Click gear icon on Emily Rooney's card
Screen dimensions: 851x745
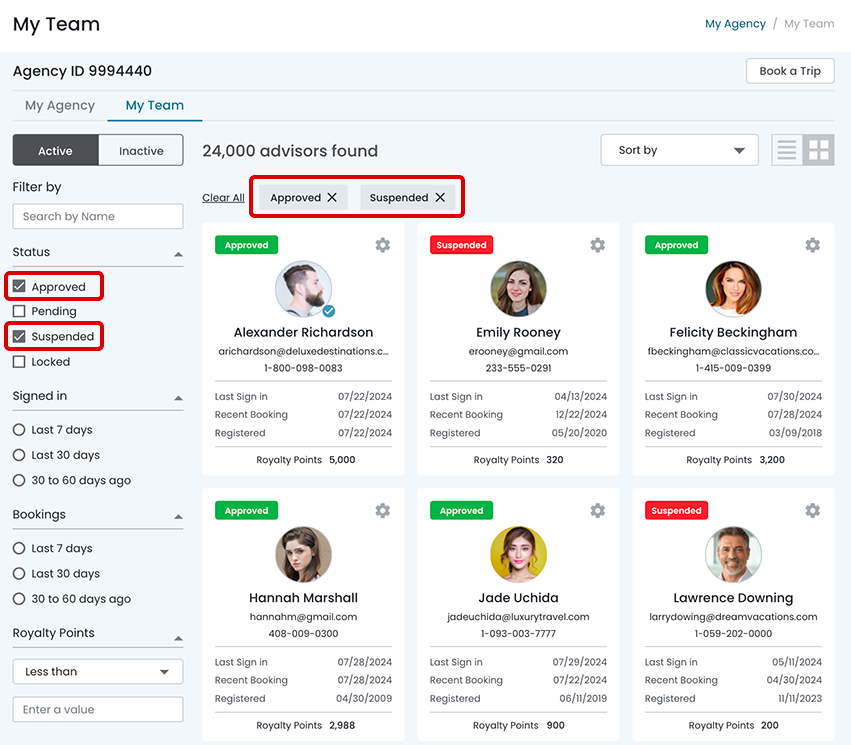click(x=597, y=245)
